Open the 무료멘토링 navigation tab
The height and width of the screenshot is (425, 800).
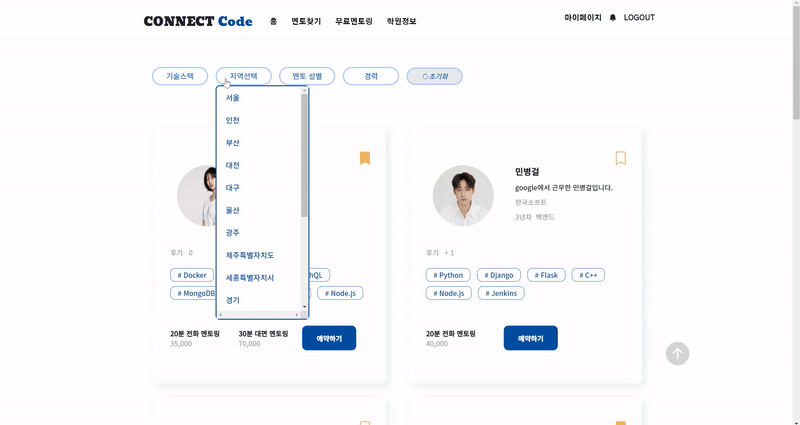pos(354,21)
